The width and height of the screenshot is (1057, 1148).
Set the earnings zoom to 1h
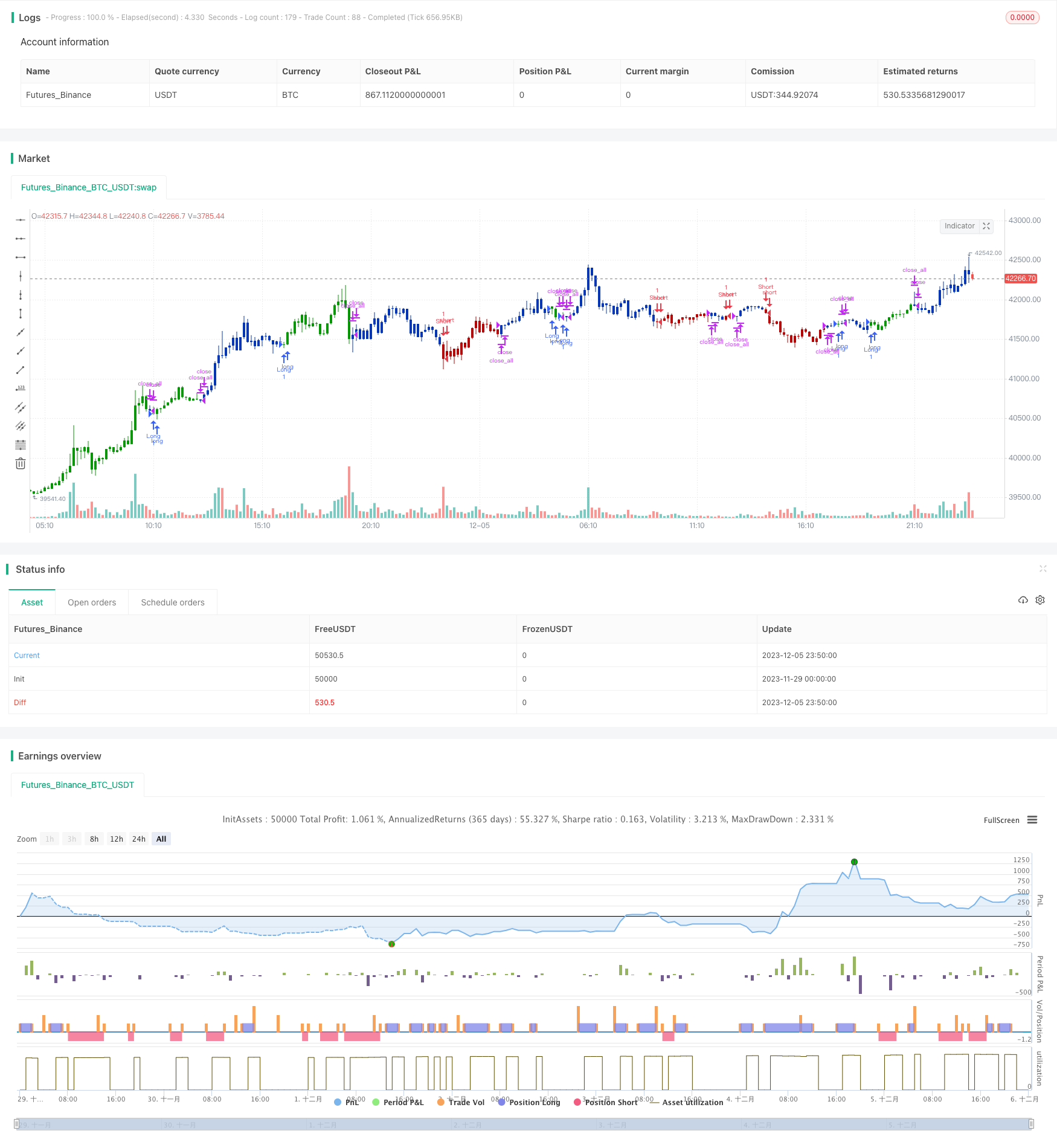coord(50,839)
